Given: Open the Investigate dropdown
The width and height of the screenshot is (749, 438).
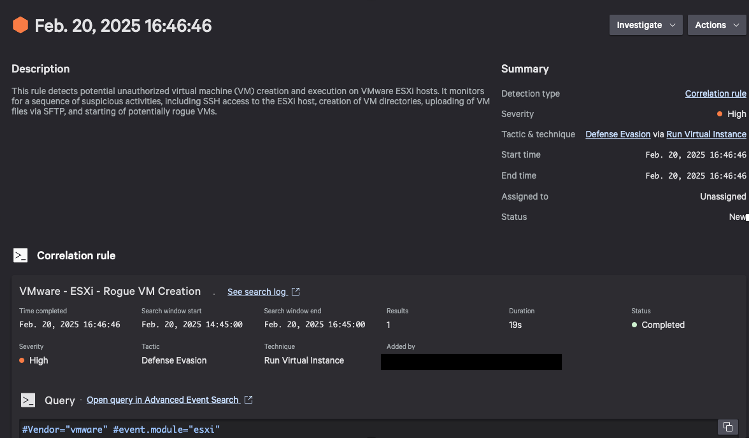Looking at the screenshot, I should 646,25.
